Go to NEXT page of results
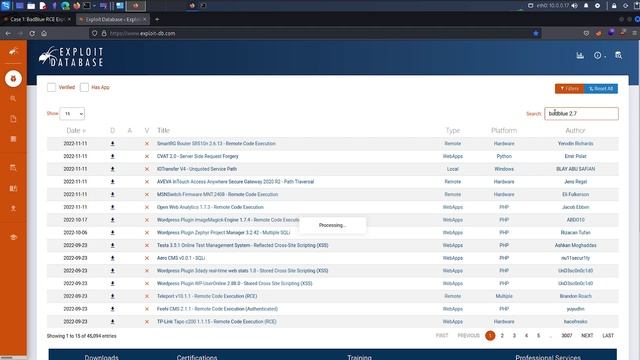 pos(587,336)
